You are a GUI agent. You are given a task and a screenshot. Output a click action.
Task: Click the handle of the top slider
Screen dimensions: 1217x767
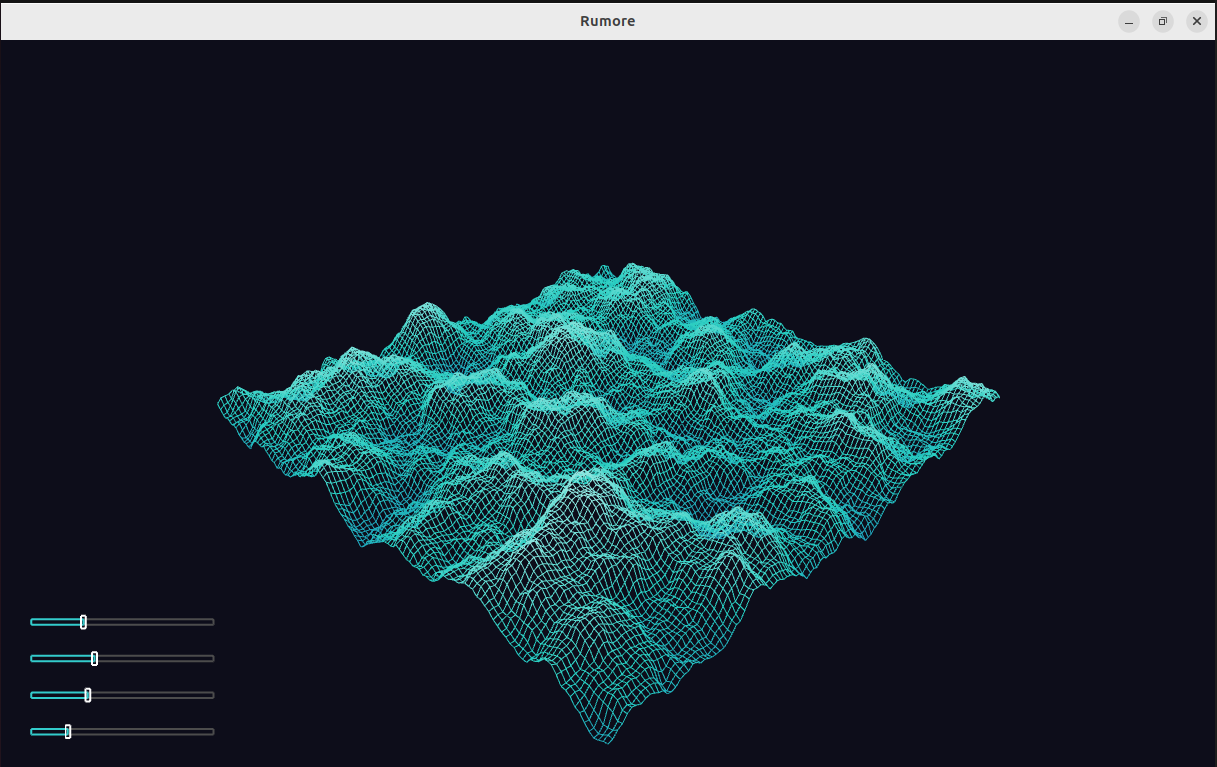tap(83, 622)
